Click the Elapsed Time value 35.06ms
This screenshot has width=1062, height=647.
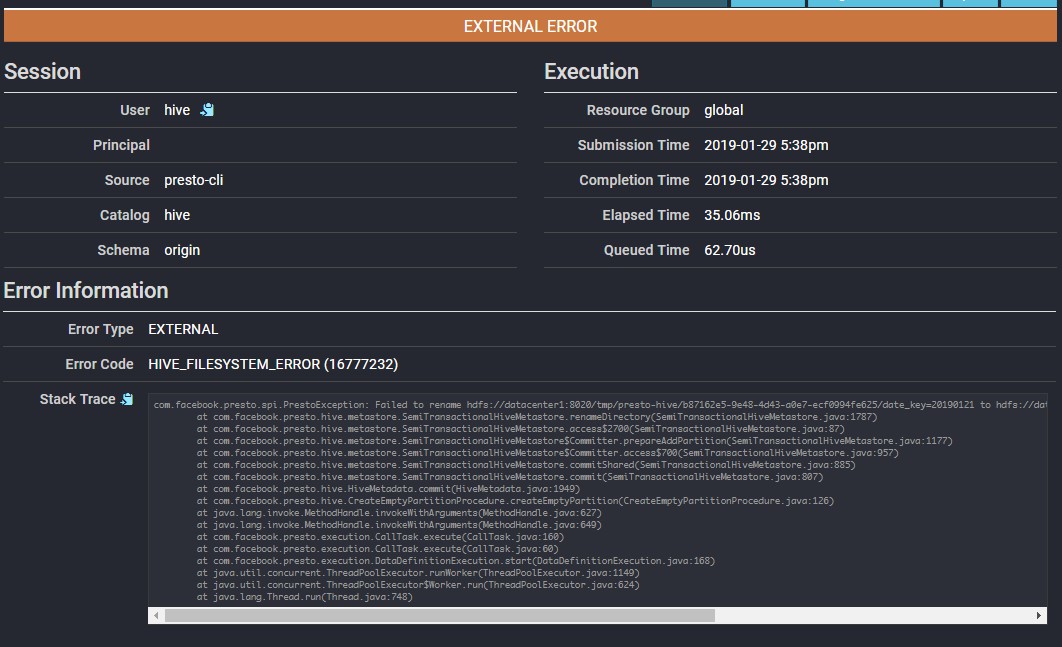pyautogui.click(x=732, y=215)
